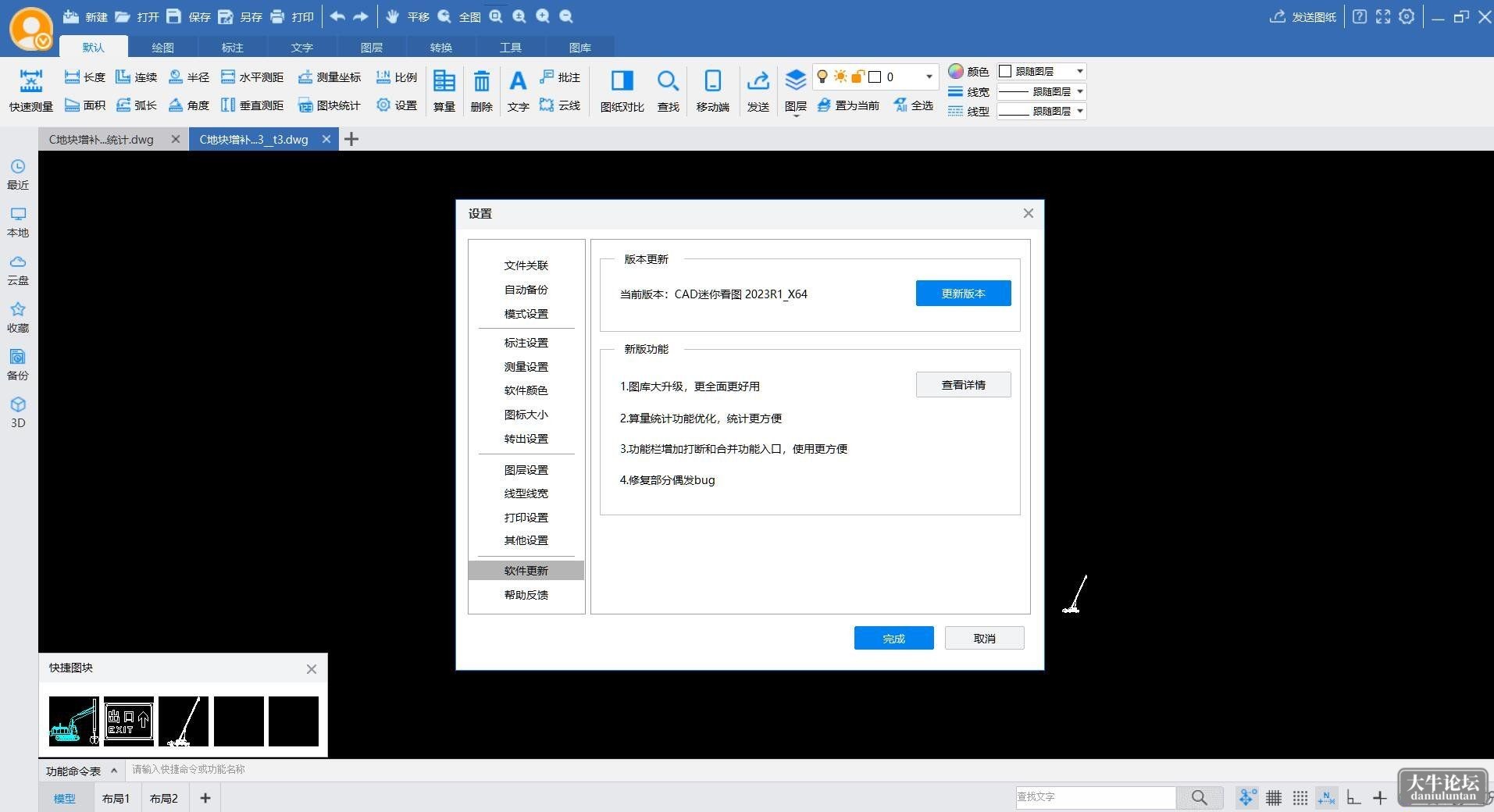Image resolution: width=1494 pixels, height=812 pixels.
Task: Click the 查看详情 view details button
Action: tap(963, 385)
